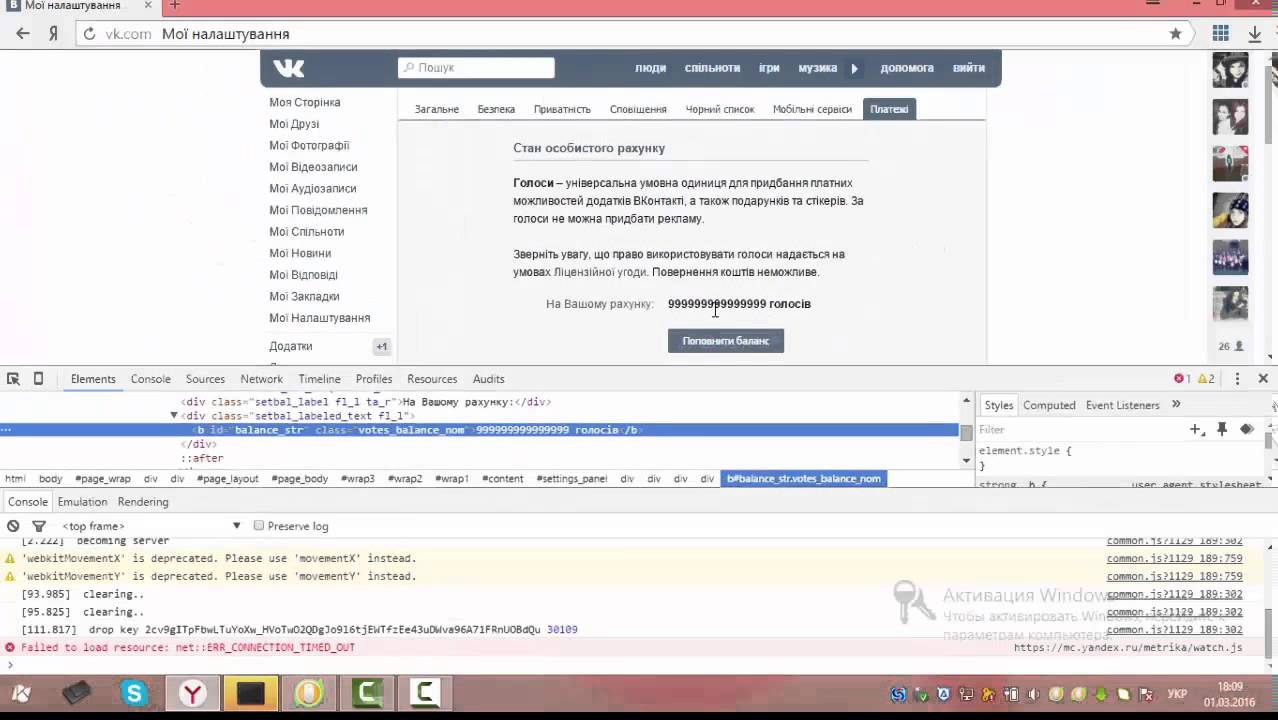The height and width of the screenshot is (720, 1278).
Task: Click the music player arrow in VK header
Action: (854, 68)
